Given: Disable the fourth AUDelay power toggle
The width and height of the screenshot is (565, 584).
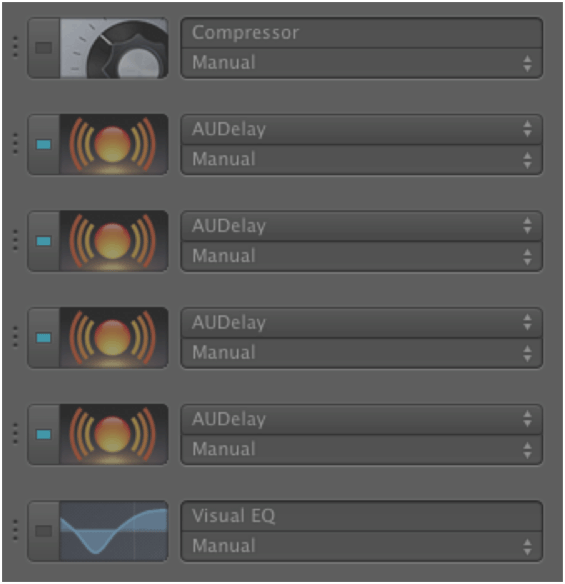Looking at the screenshot, I should 44,434.
